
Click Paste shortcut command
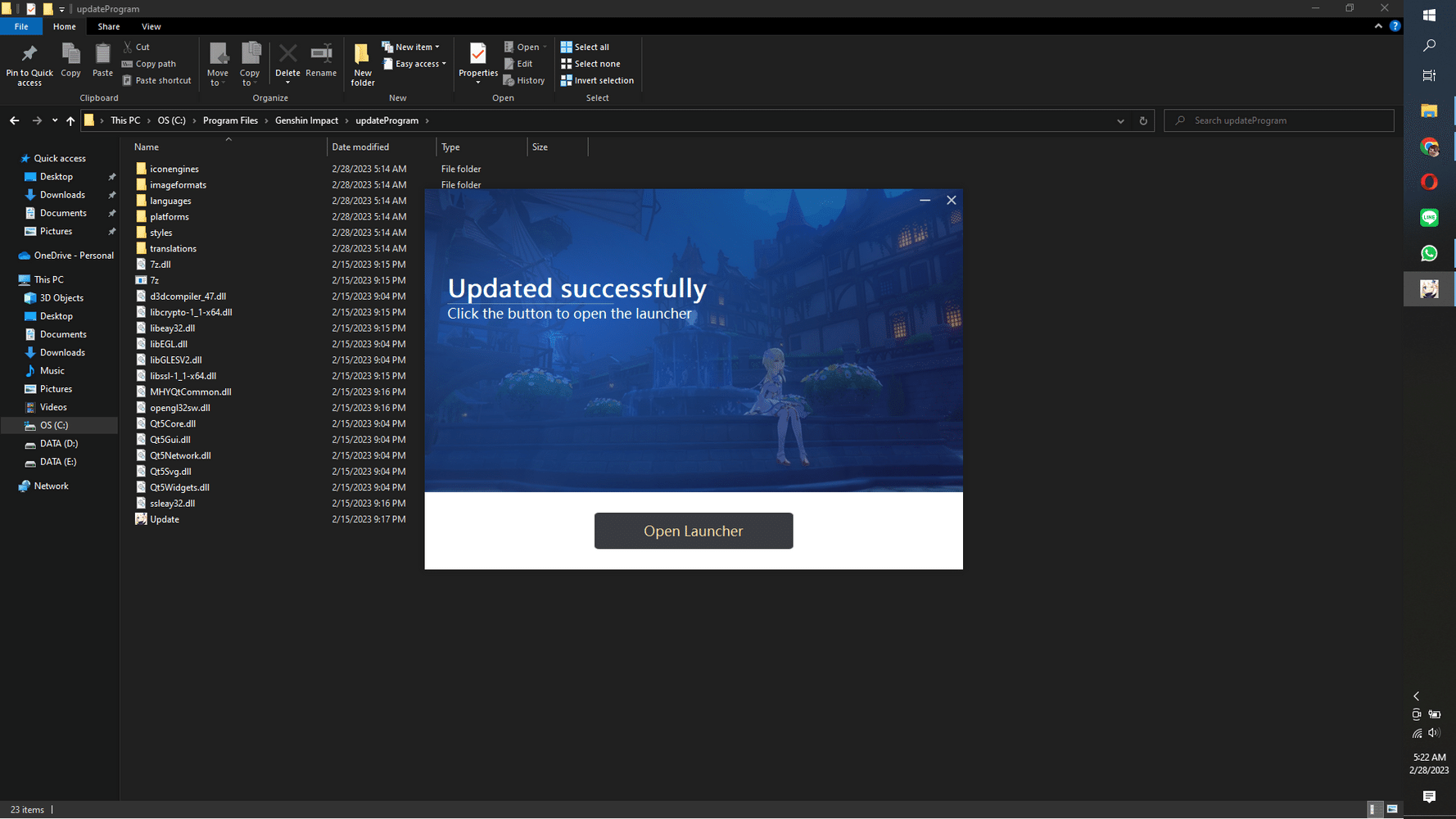point(156,80)
